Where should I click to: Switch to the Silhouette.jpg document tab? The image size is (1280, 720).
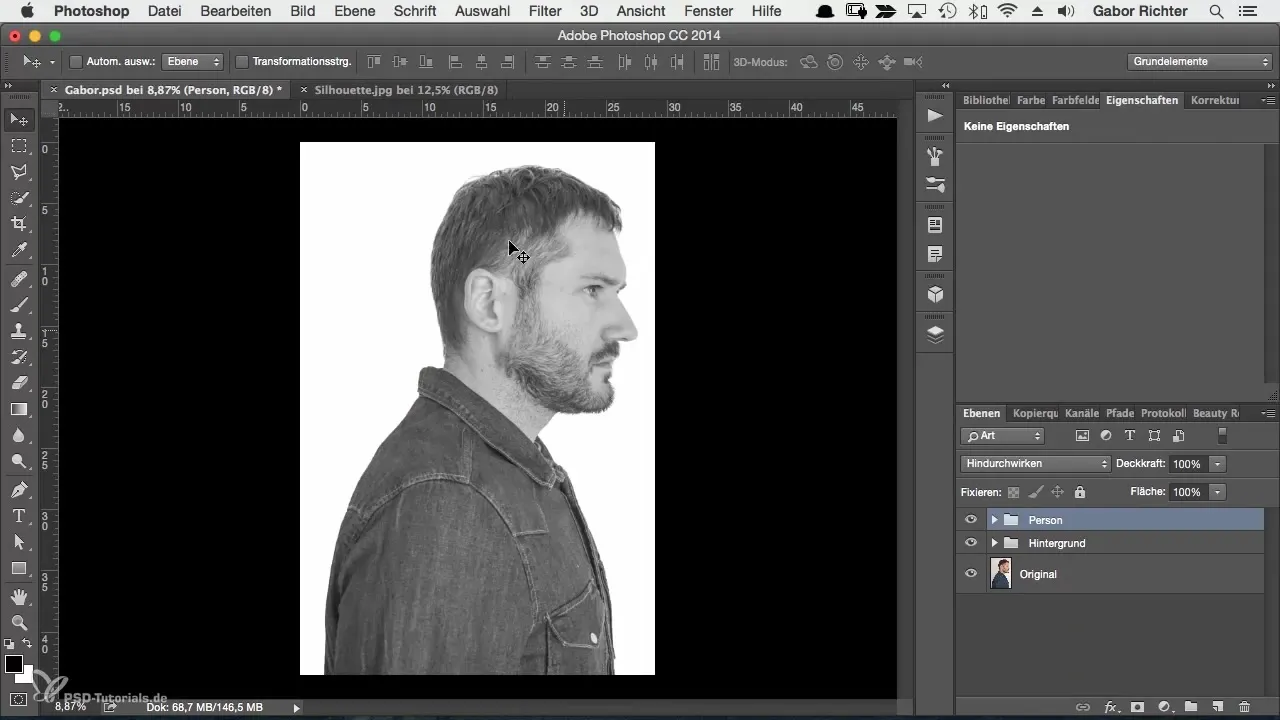coord(405,89)
